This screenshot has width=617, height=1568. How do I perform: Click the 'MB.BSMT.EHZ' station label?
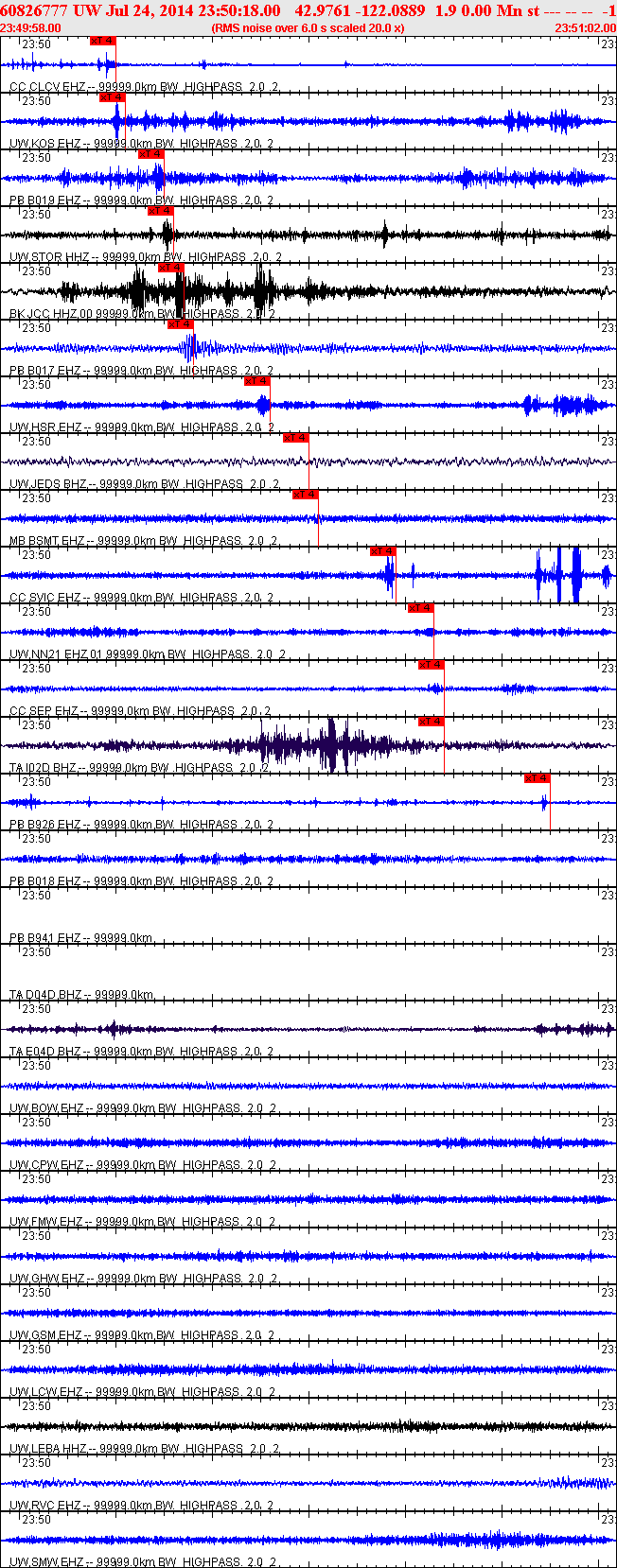[47, 541]
